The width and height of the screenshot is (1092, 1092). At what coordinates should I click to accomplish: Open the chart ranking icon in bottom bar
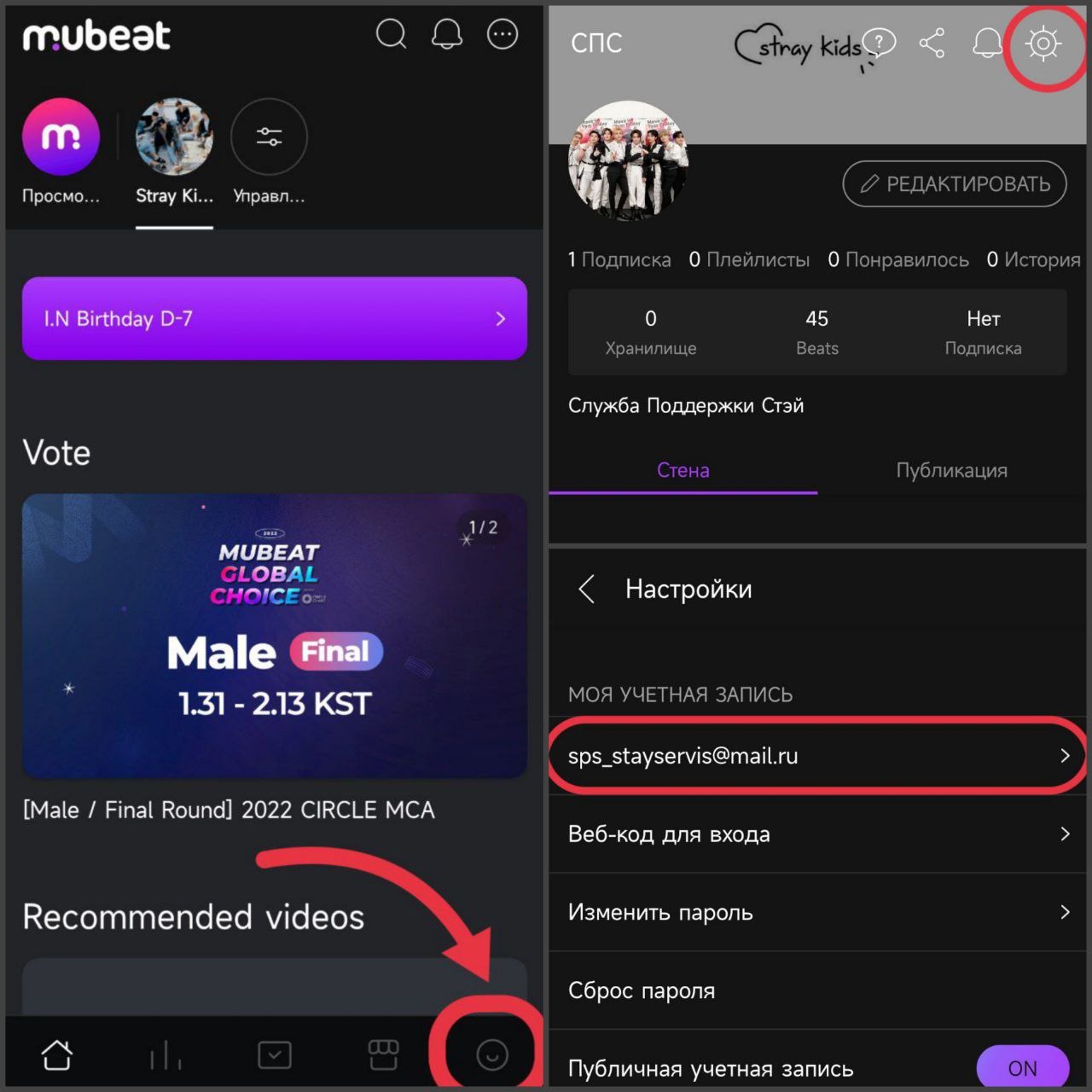point(166,1055)
